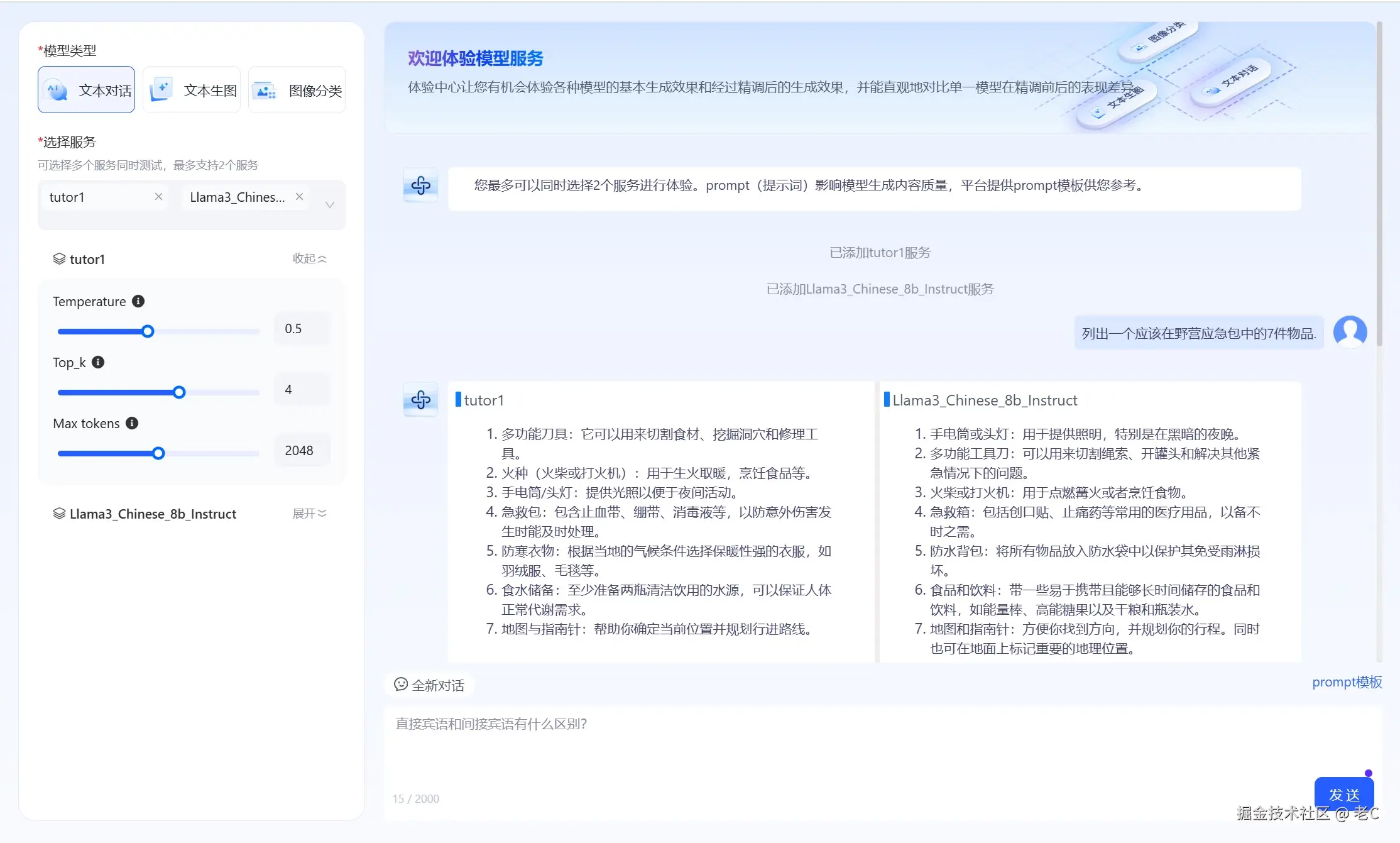Open the service selection dropdown arrow
The height and width of the screenshot is (843, 1400).
(329, 205)
